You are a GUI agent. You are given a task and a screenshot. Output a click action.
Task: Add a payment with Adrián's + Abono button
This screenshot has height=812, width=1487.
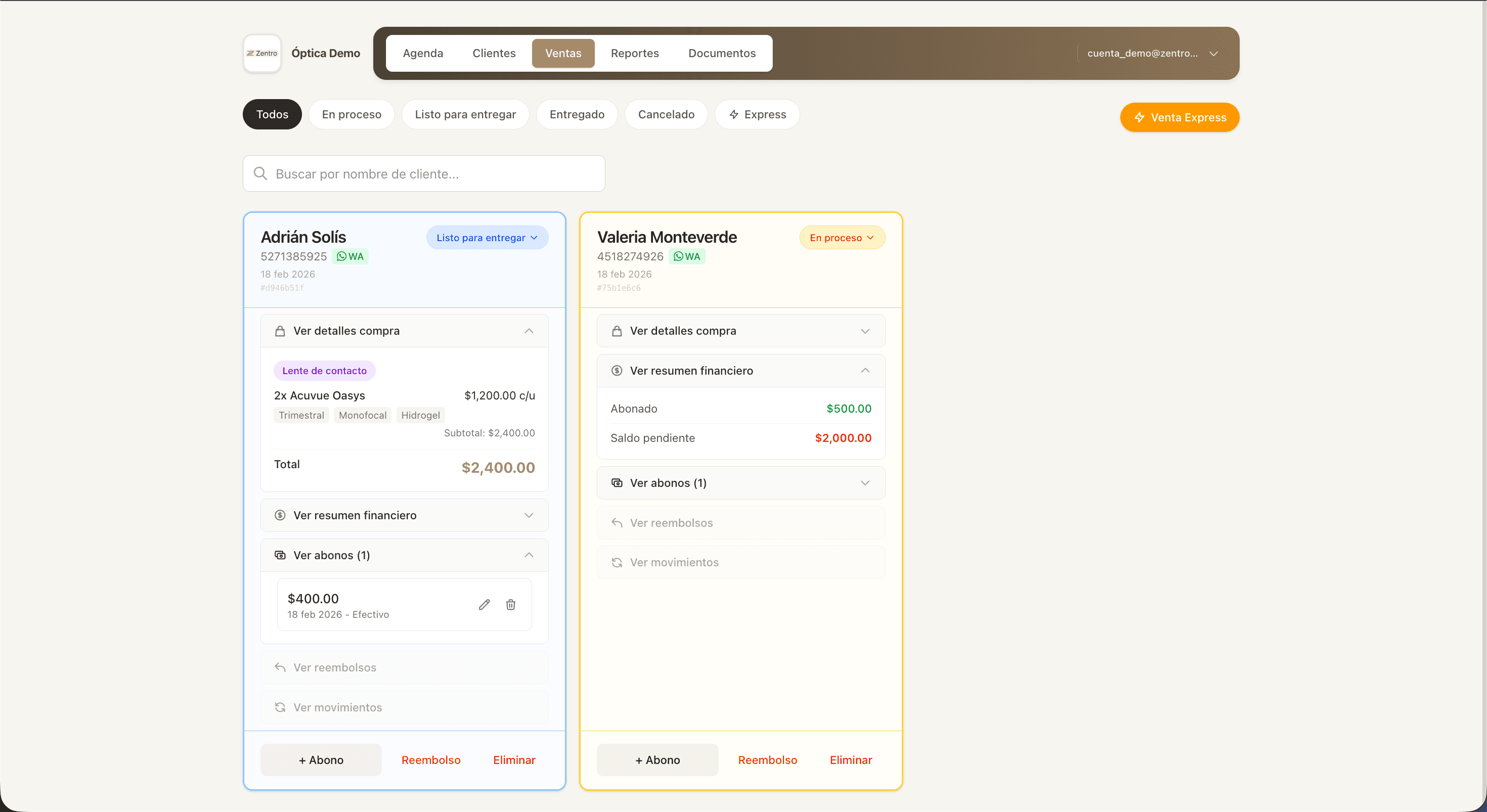click(x=321, y=759)
